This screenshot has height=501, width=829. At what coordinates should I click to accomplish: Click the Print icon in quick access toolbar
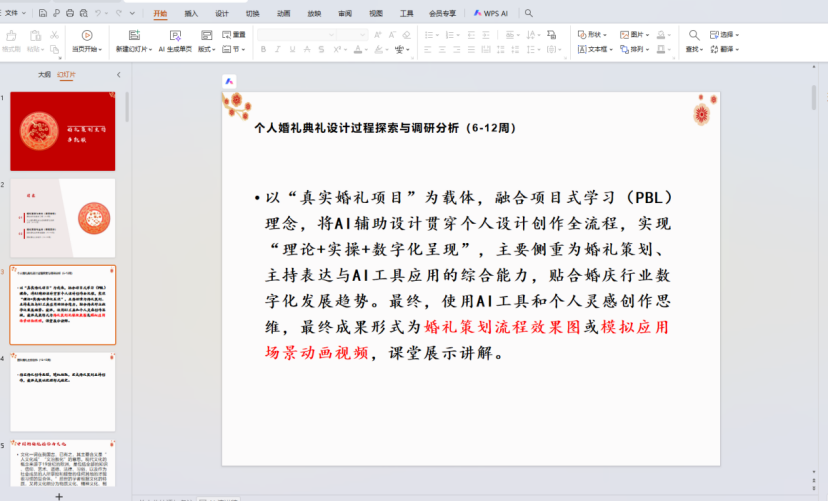click(69, 14)
